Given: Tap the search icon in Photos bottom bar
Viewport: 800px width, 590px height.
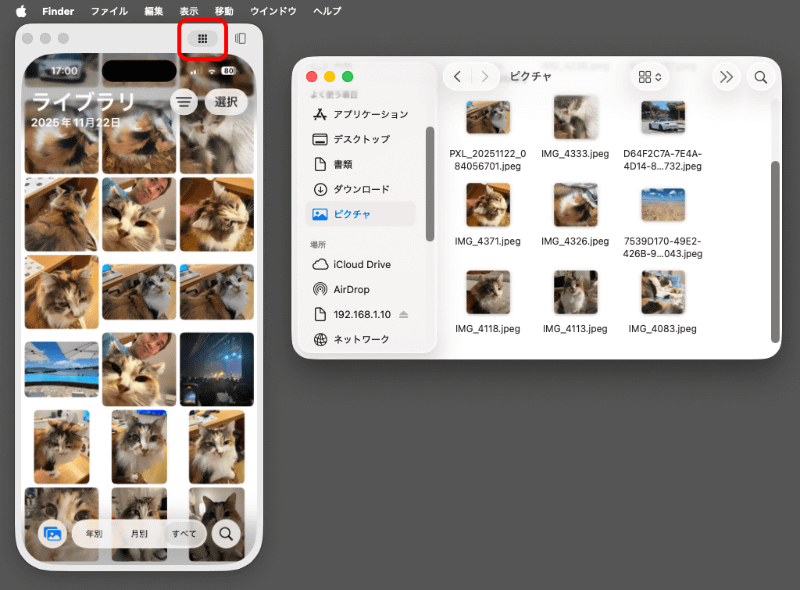Looking at the screenshot, I should (226, 534).
